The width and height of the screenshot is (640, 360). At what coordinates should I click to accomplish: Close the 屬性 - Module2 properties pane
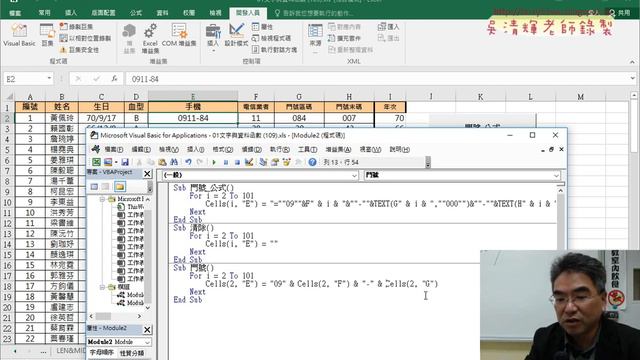click(147, 329)
